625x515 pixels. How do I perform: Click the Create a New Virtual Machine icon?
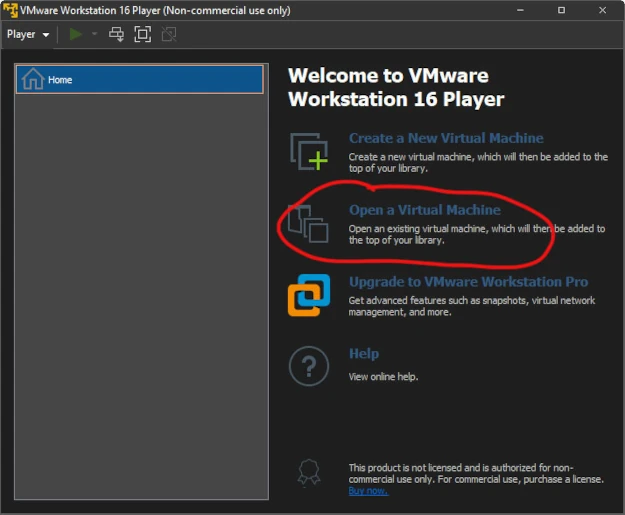(309, 150)
